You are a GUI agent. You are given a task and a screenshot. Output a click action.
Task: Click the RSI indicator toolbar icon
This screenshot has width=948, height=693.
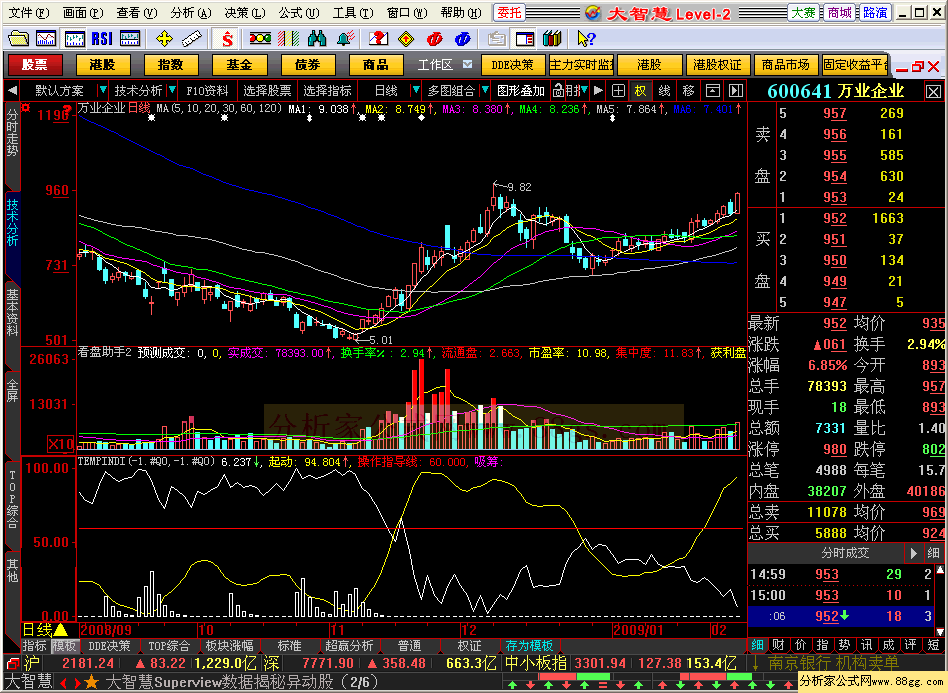coord(102,39)
